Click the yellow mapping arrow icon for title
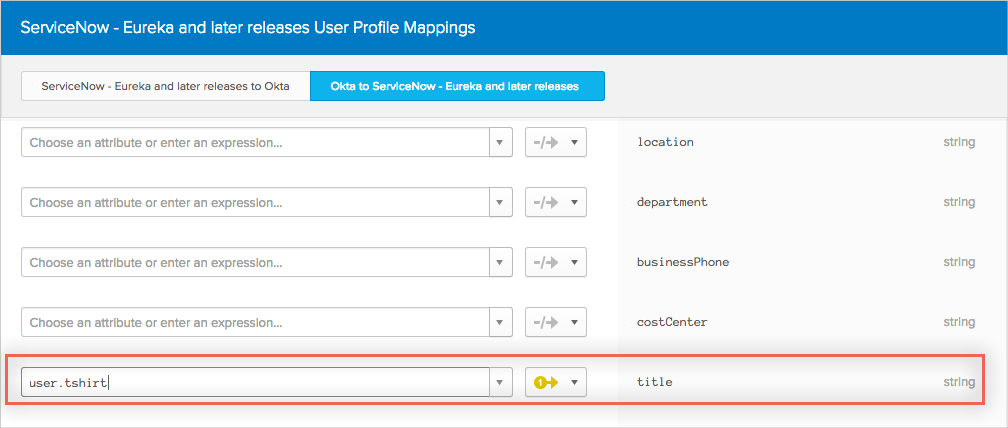Image resolution: width=1008 pixels, height=428 pixels. point(546,382)
